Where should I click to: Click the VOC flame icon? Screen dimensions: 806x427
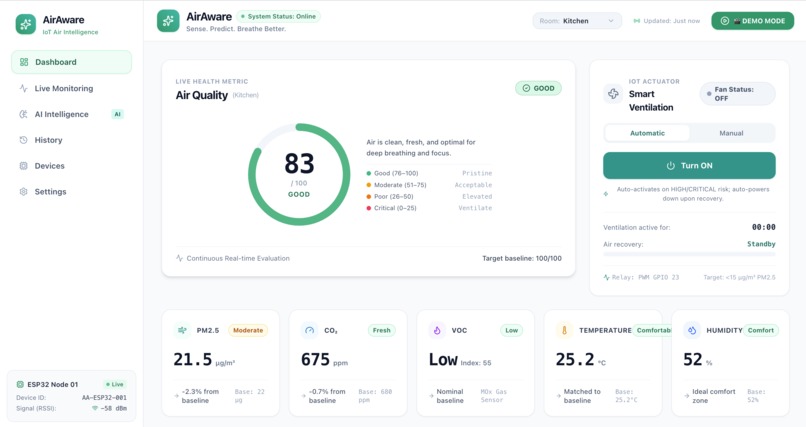pyautogui.click(x=437, y=330)
